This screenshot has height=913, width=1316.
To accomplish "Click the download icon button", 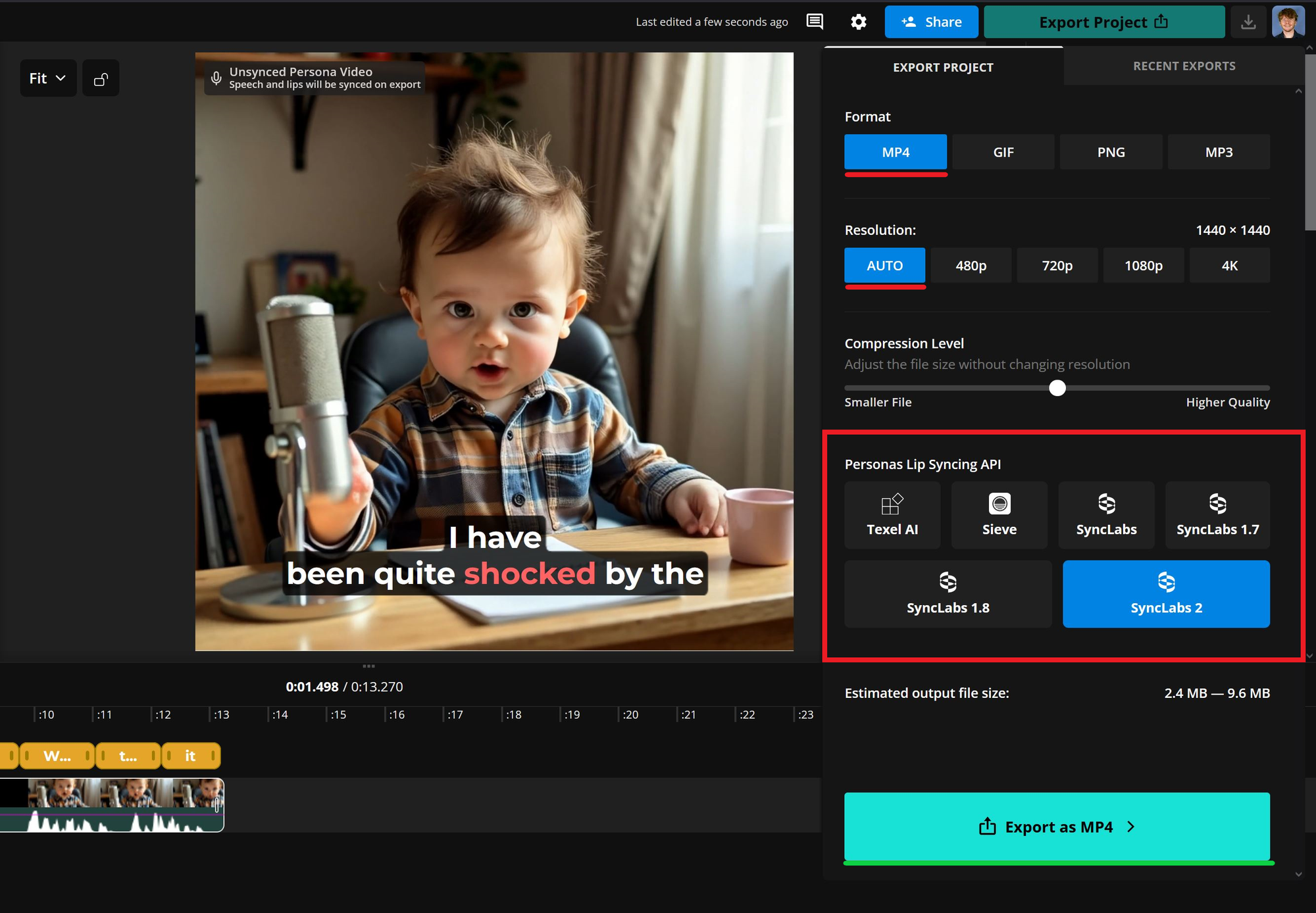I will click(1248, 22).
